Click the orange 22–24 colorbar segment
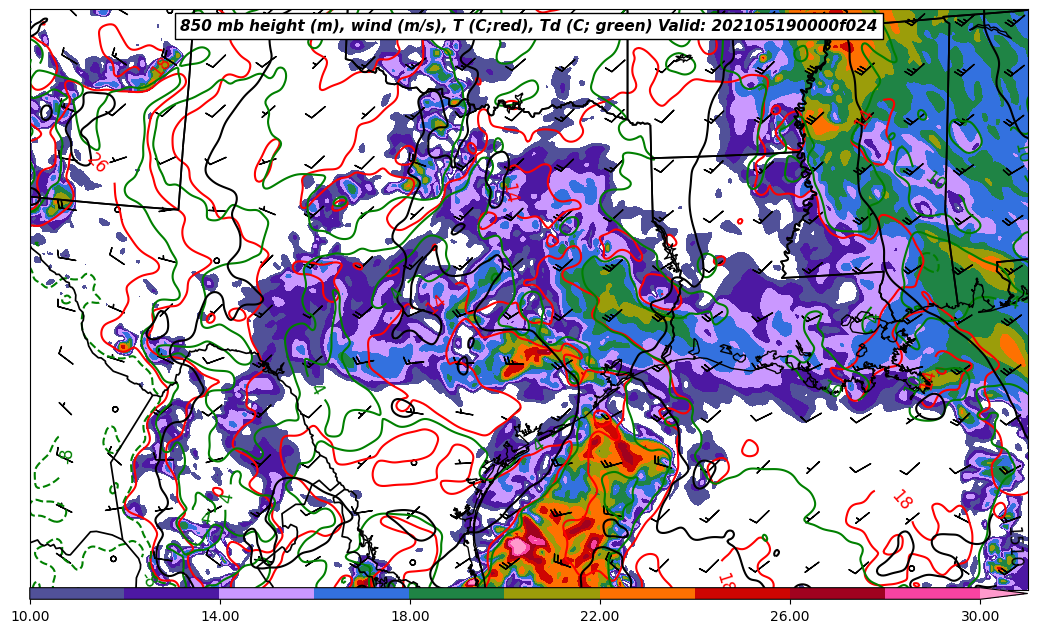Image resolution: width=1037 pixels, height=633 pixels. pos(647,593)
